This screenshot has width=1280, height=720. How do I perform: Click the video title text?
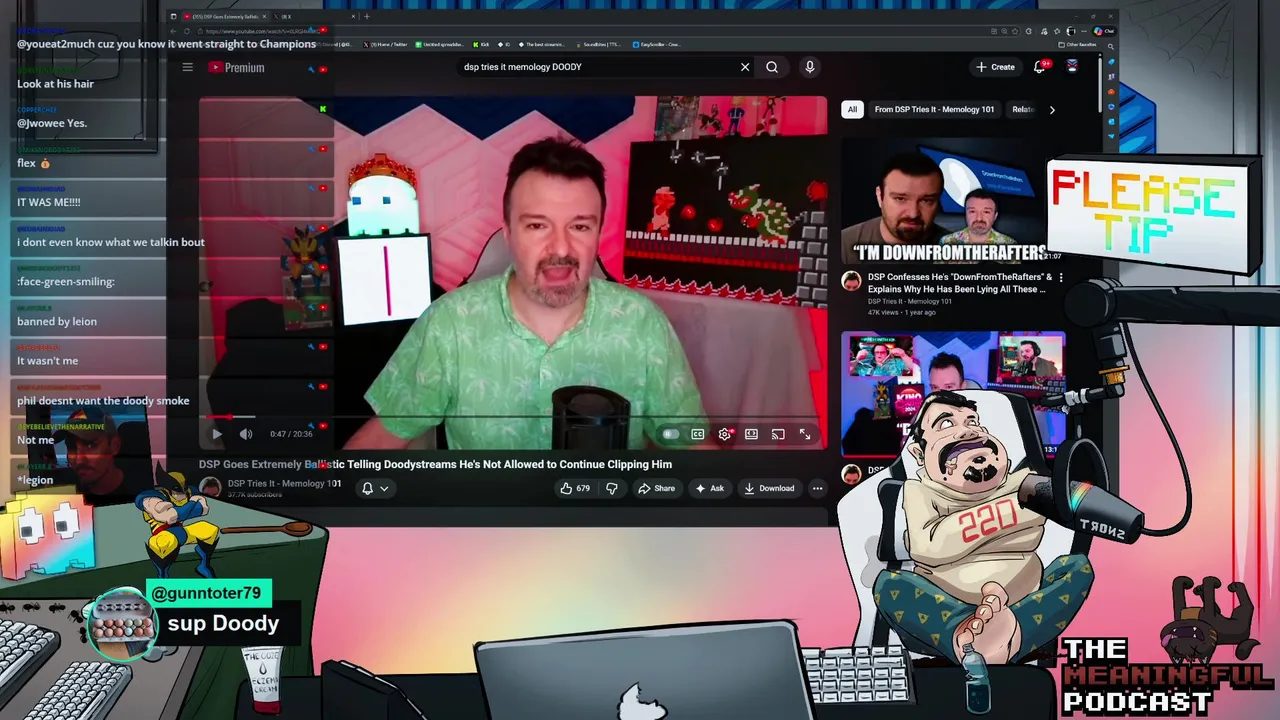click(435, 464)
